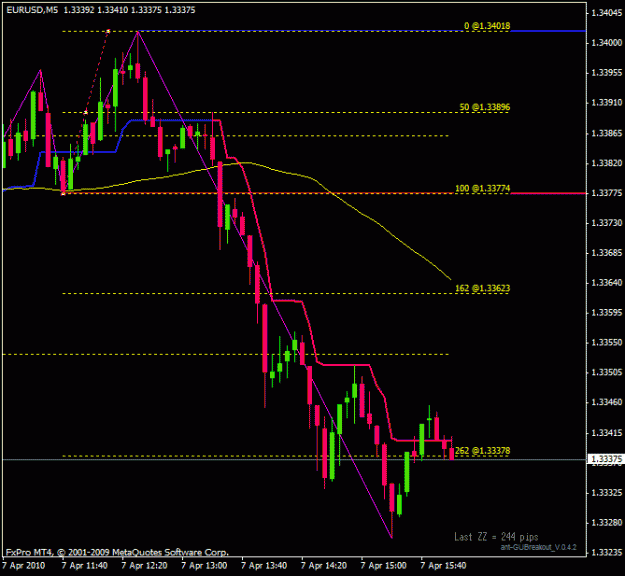This screenshot has width=625, height=576.
Task: Click the ant-GUBreakout_V.0.4.2 indicator label
Action: tap(539, 547)
